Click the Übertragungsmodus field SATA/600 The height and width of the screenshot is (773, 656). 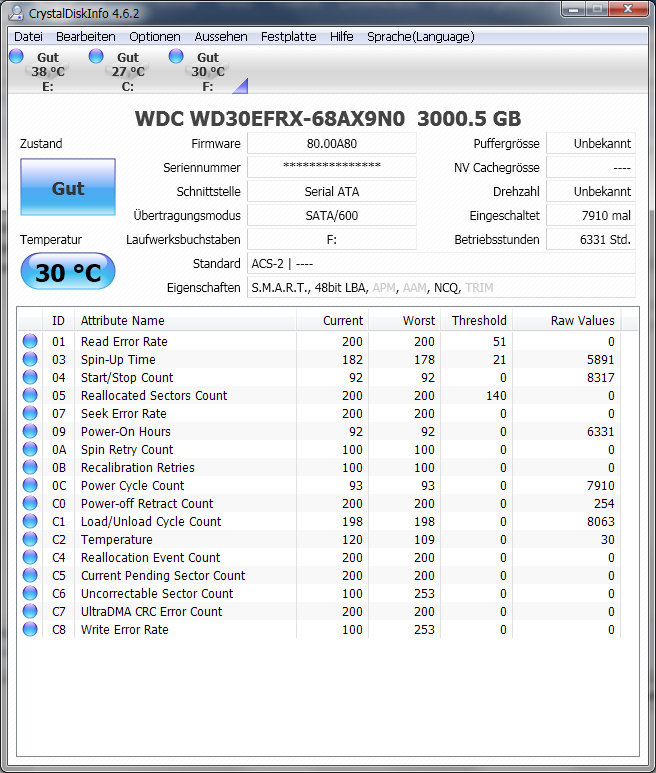[332, 215]
